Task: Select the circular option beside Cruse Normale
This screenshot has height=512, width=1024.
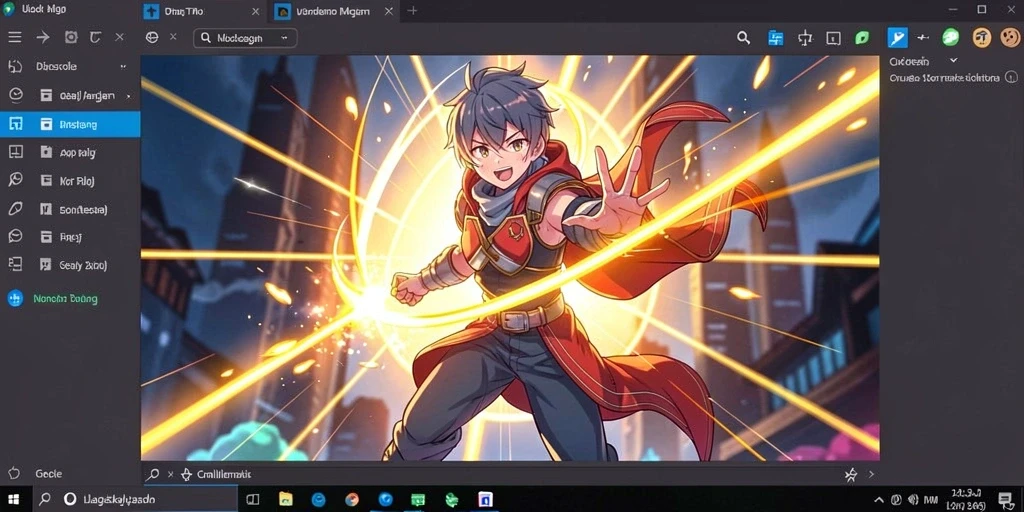Action: (1011, 77)
